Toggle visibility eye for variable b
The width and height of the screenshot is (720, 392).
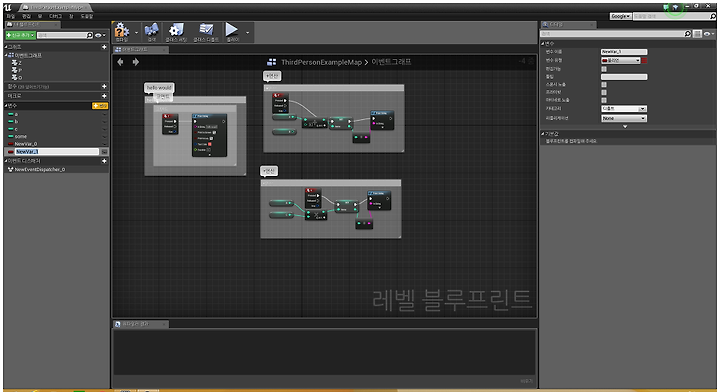tap(104, 122)
